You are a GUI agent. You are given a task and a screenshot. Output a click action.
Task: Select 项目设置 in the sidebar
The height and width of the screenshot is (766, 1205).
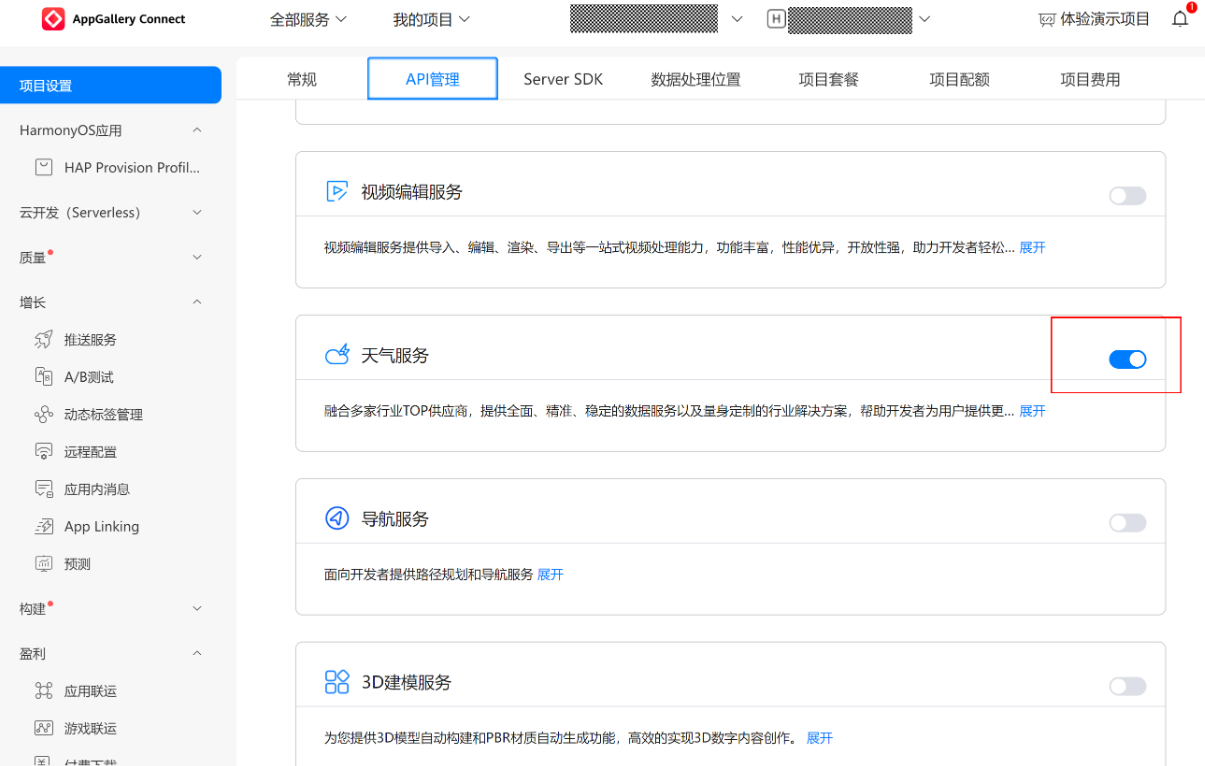coord(111,85)
